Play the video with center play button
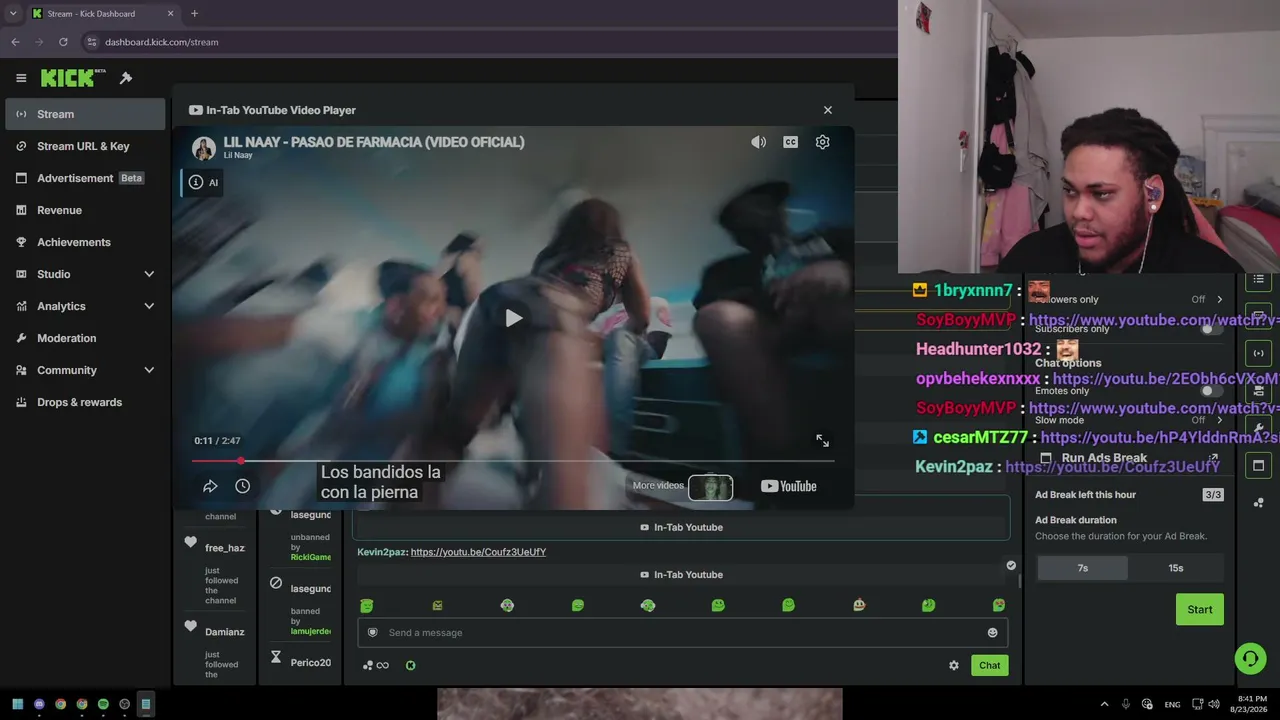Screen dimensions: 1280x720 pos(513,318)
